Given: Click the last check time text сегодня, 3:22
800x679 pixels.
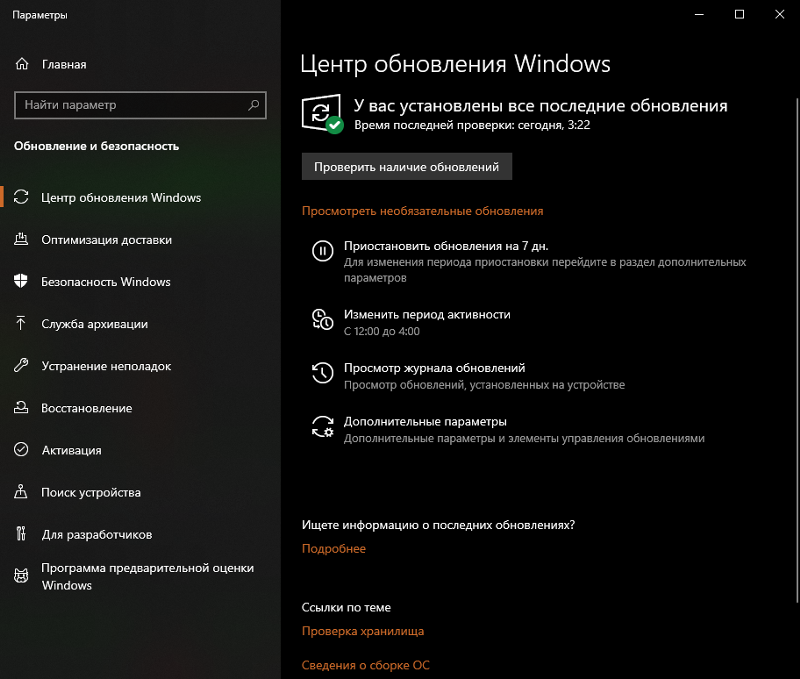Looking at the screenshot, I should 554,125.
